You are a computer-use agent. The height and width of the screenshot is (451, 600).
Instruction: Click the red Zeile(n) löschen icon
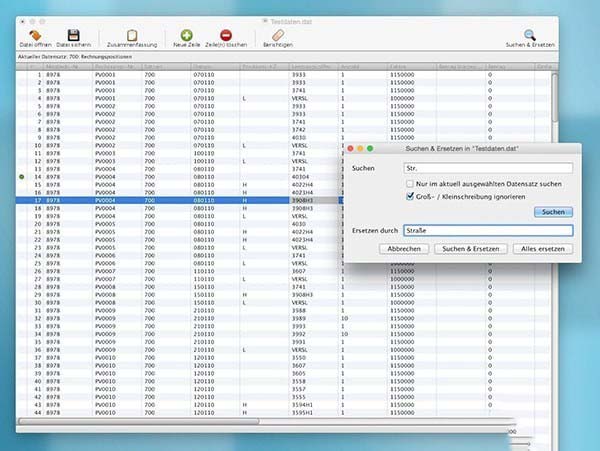click(226, 35)
